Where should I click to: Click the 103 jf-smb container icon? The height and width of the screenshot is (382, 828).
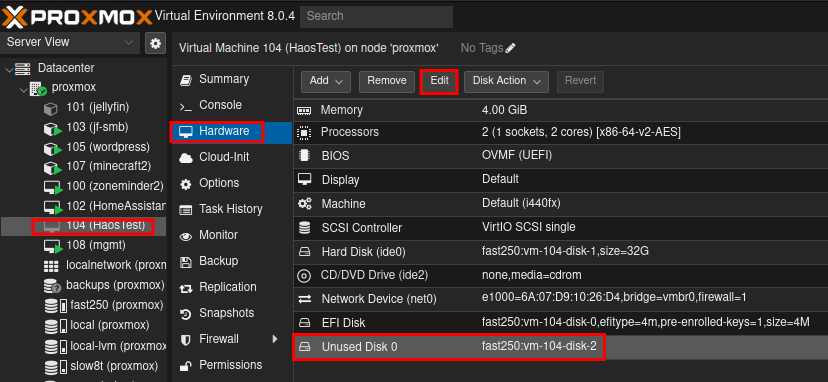coord(53,128)
